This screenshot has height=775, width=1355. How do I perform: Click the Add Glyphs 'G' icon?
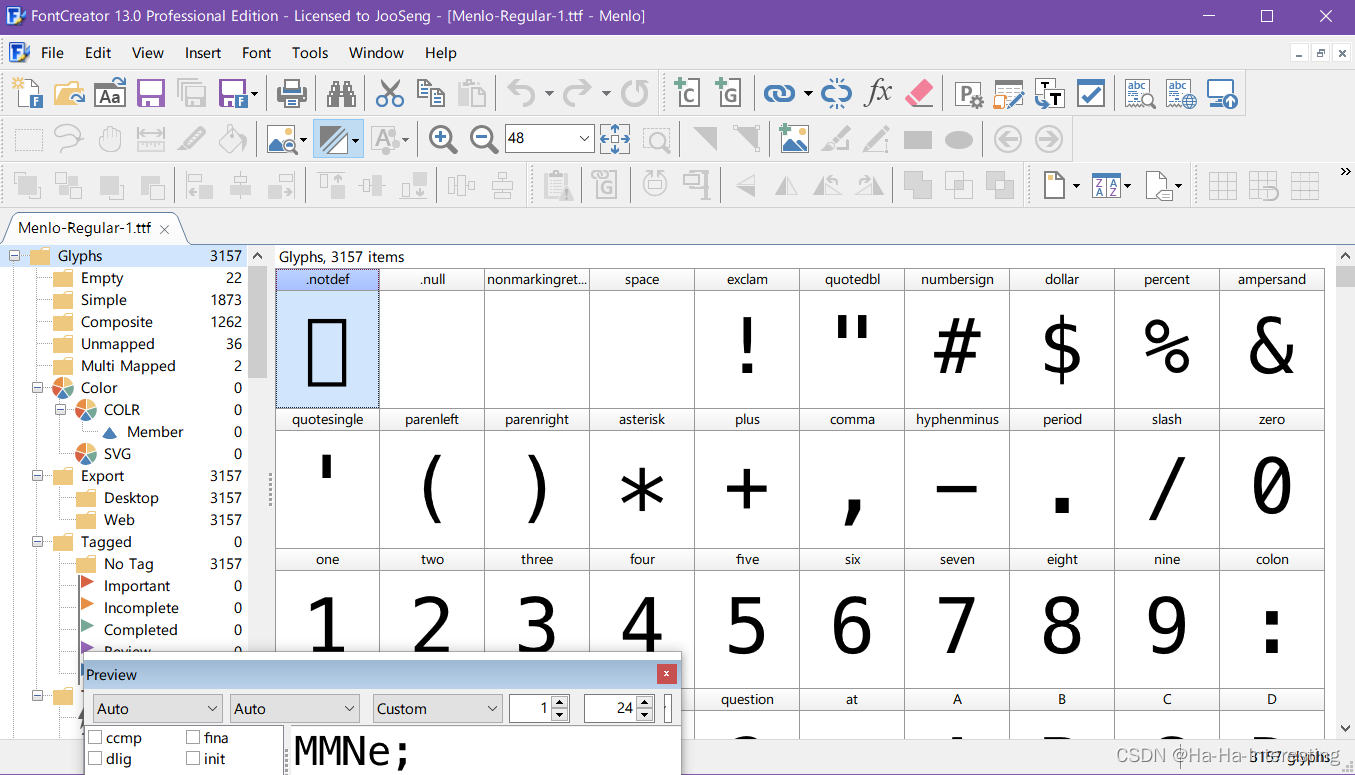(728, 93)
